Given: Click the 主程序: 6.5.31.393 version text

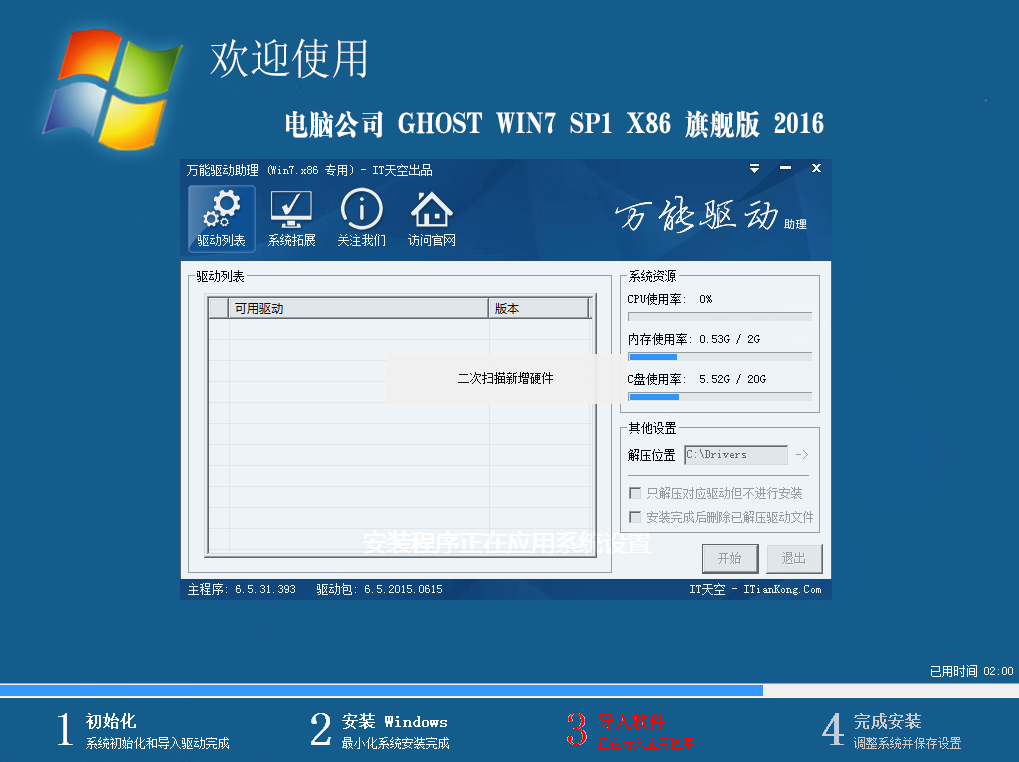Looking at the screenshot, I should tap(242, 589).
